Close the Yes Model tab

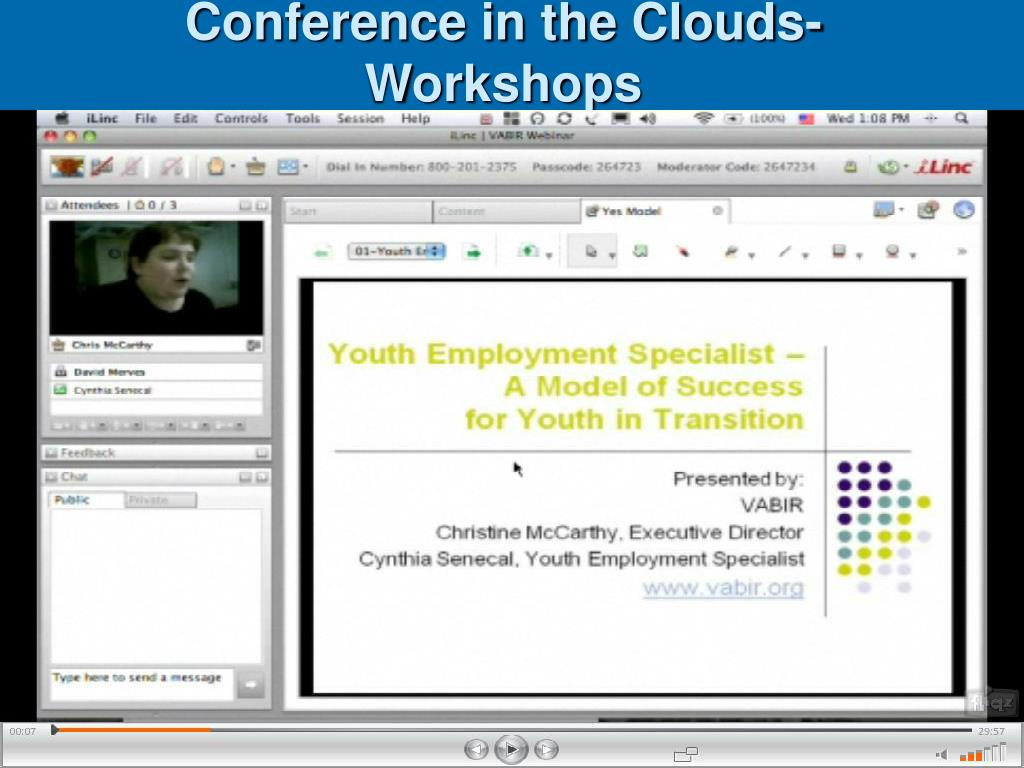[x=717, y=210]
